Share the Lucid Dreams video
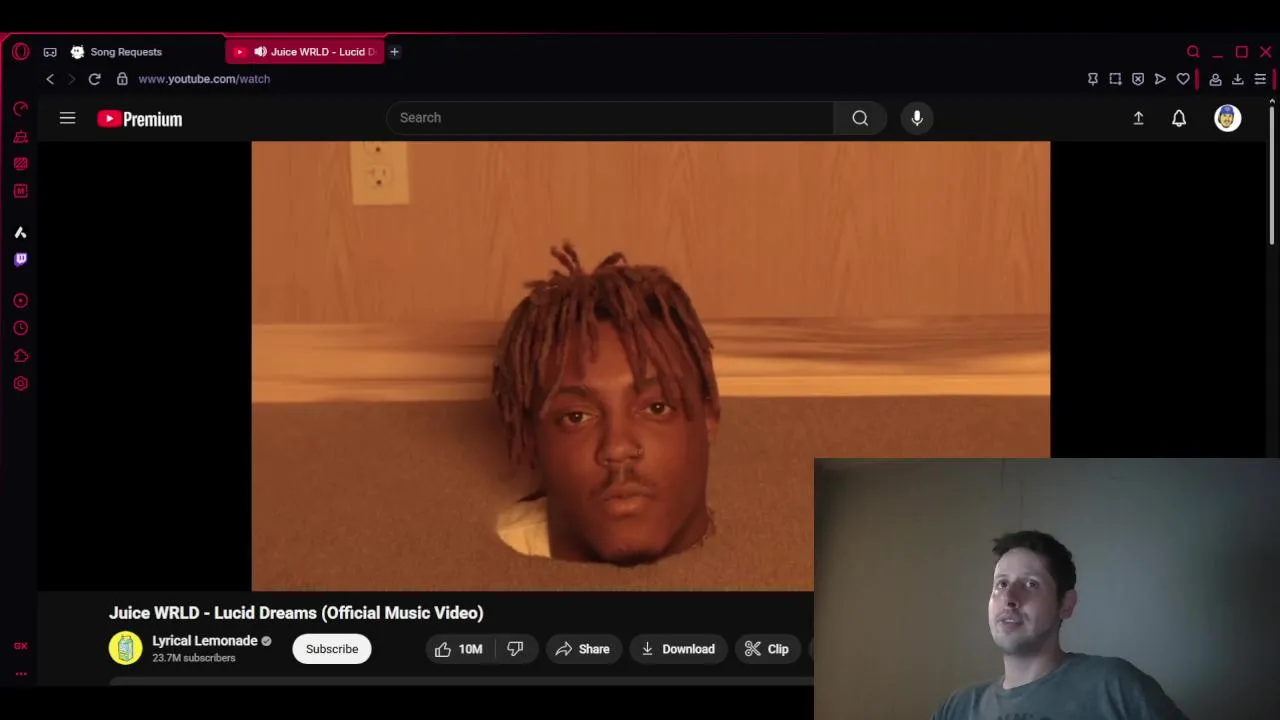 point(583,649)
